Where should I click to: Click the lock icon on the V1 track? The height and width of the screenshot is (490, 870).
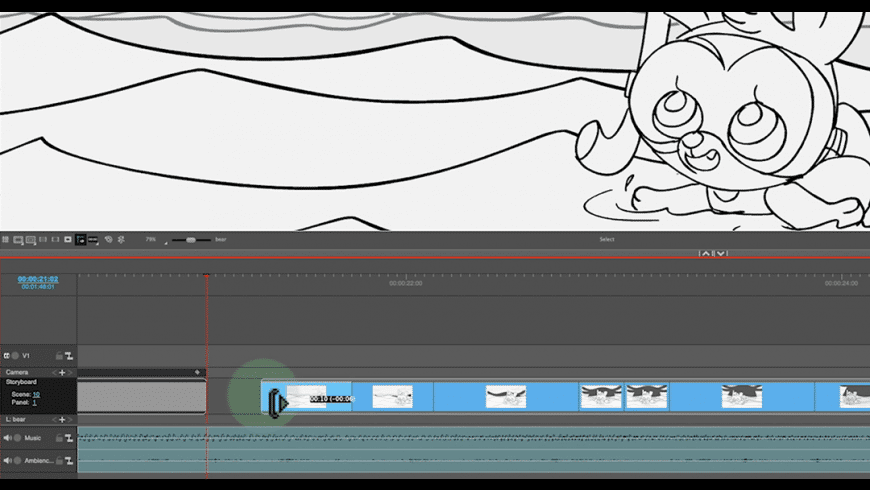[x=59, y=356]
